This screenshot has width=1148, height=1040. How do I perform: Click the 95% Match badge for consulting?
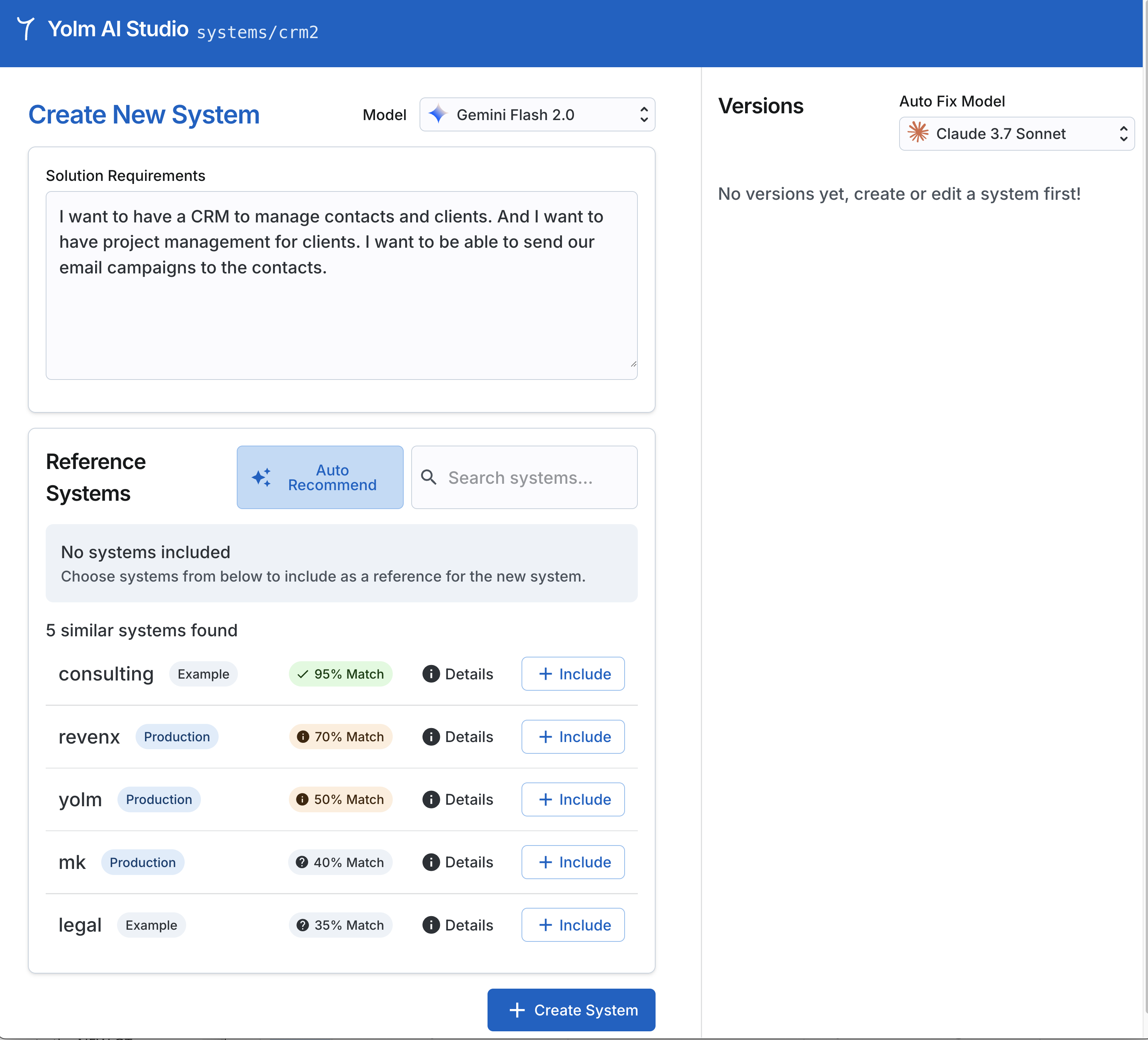click(x=341, y=674)
